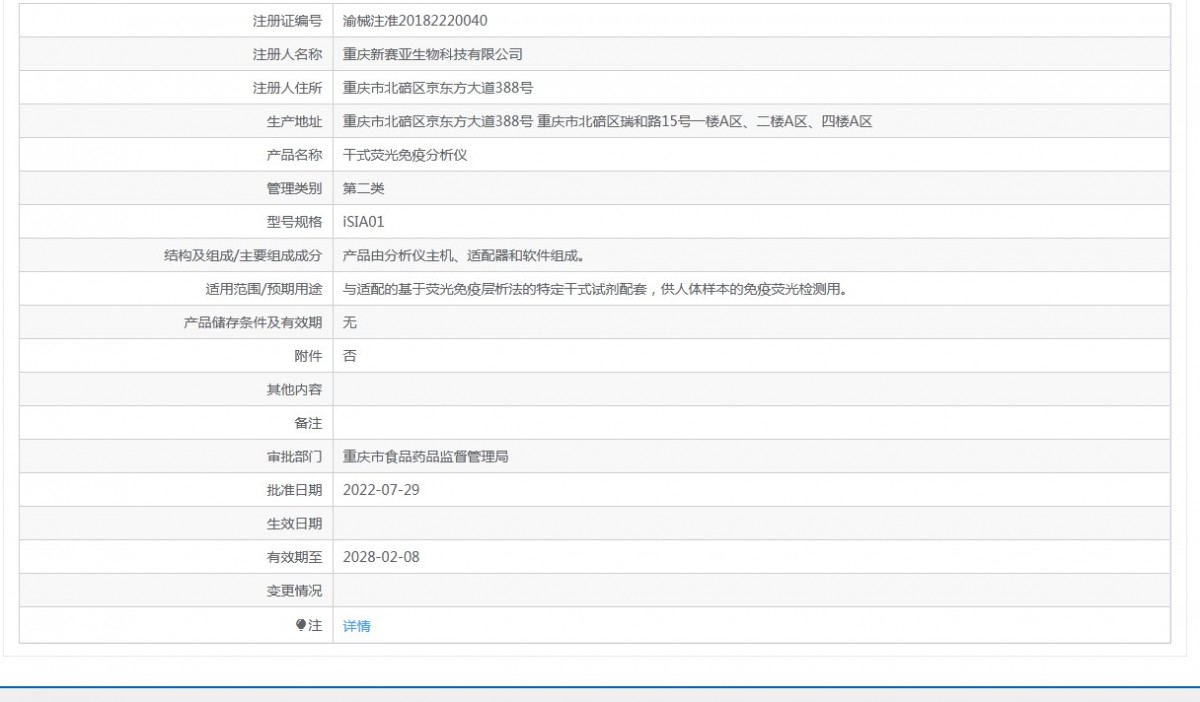The height and width of the screenshot is (702, 1200).
Task: Select the 备注 label
Action: coord(308,423)
